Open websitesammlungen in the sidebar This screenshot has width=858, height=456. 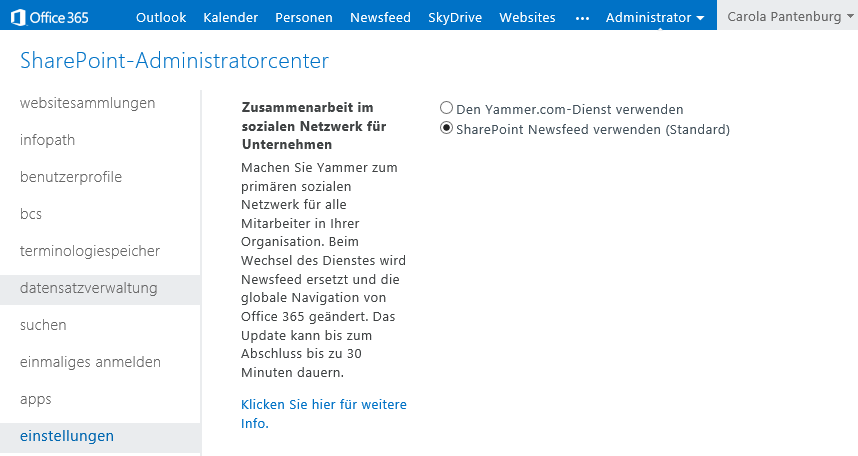coord(88,103)
